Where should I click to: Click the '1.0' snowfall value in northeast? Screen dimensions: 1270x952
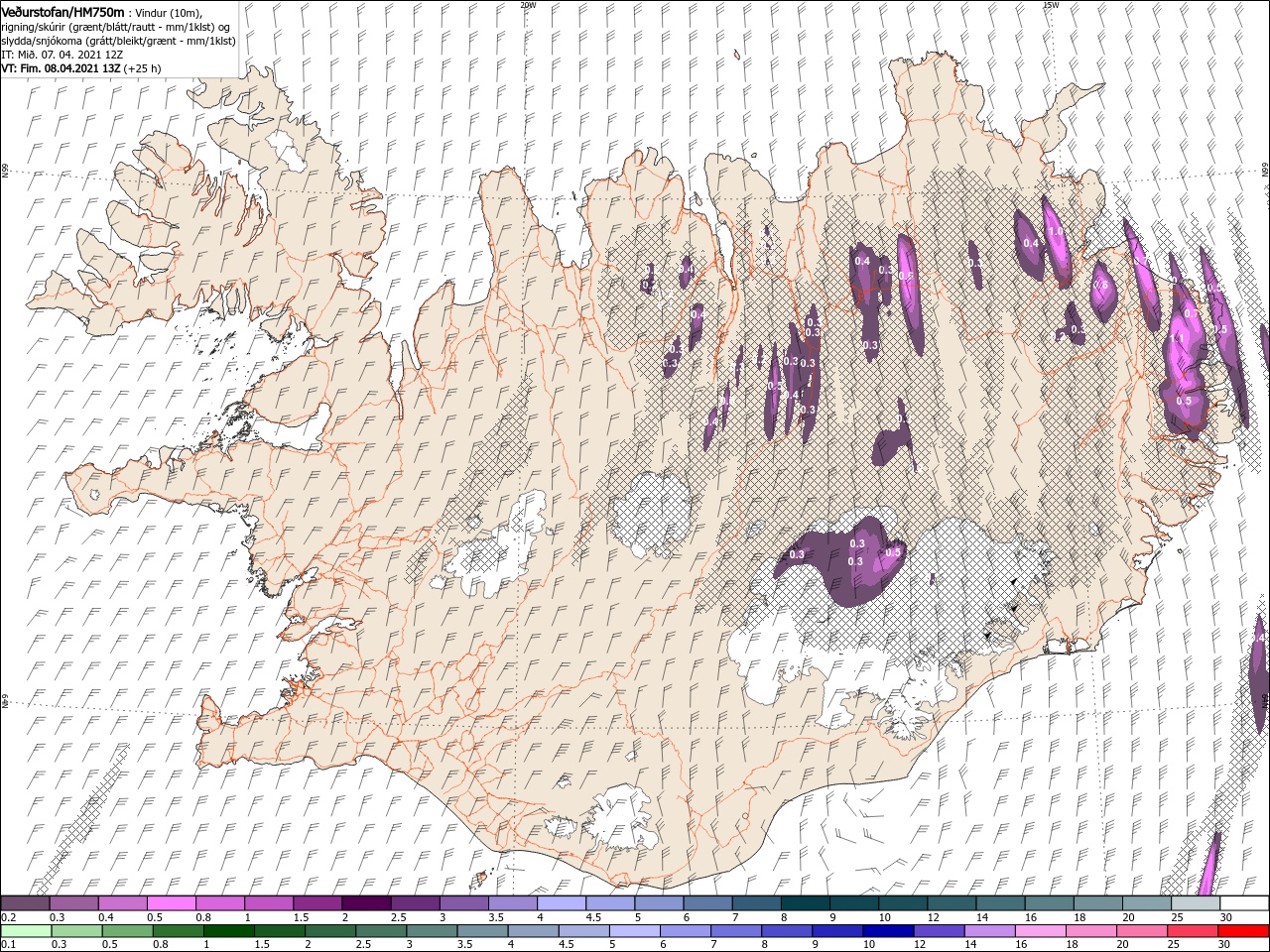[x=1056, y=231]
